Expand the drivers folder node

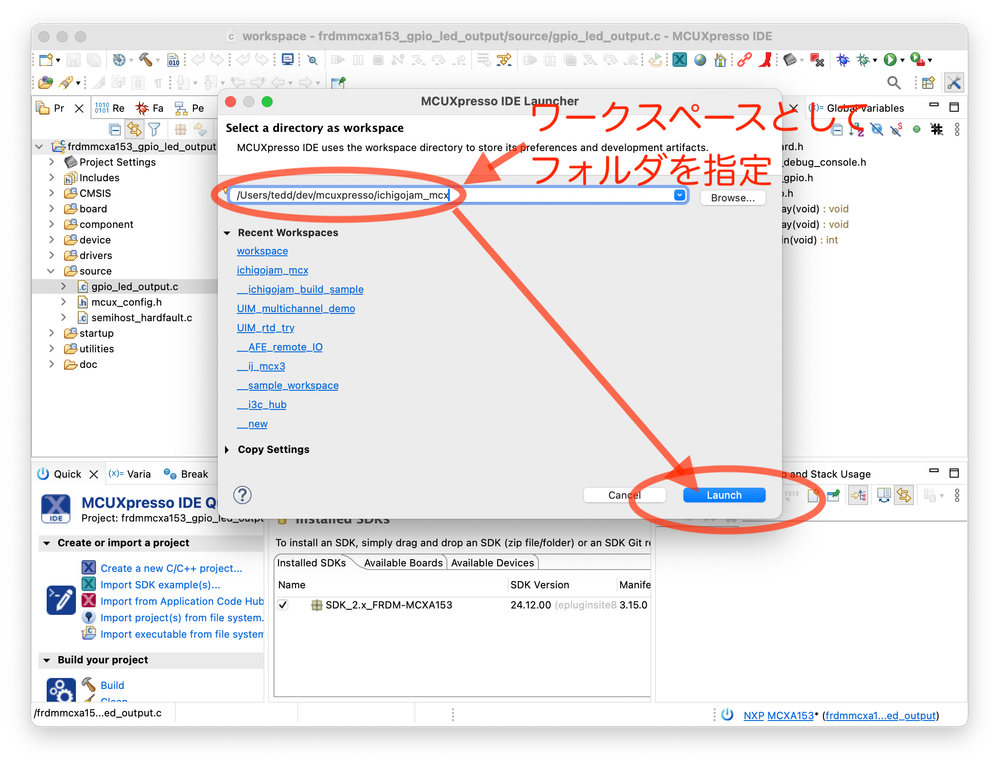[x=52, y=255]
